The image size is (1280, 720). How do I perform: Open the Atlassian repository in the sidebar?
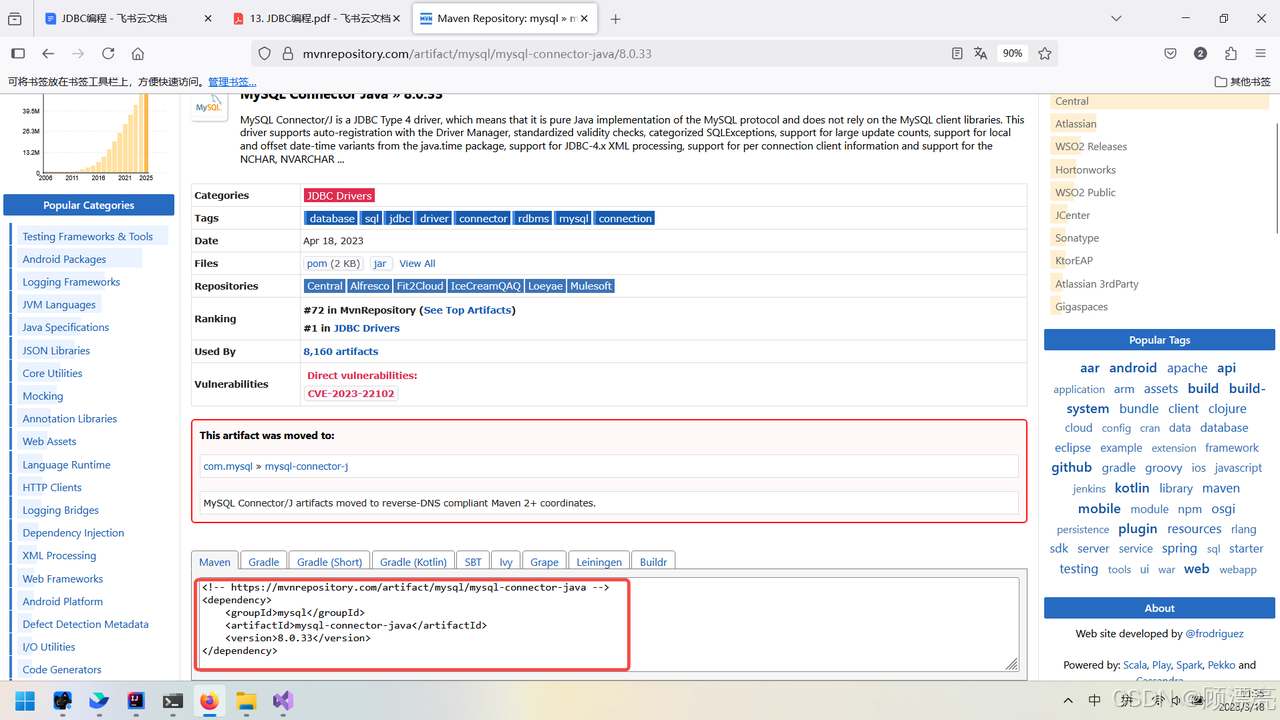(1076, 124)
